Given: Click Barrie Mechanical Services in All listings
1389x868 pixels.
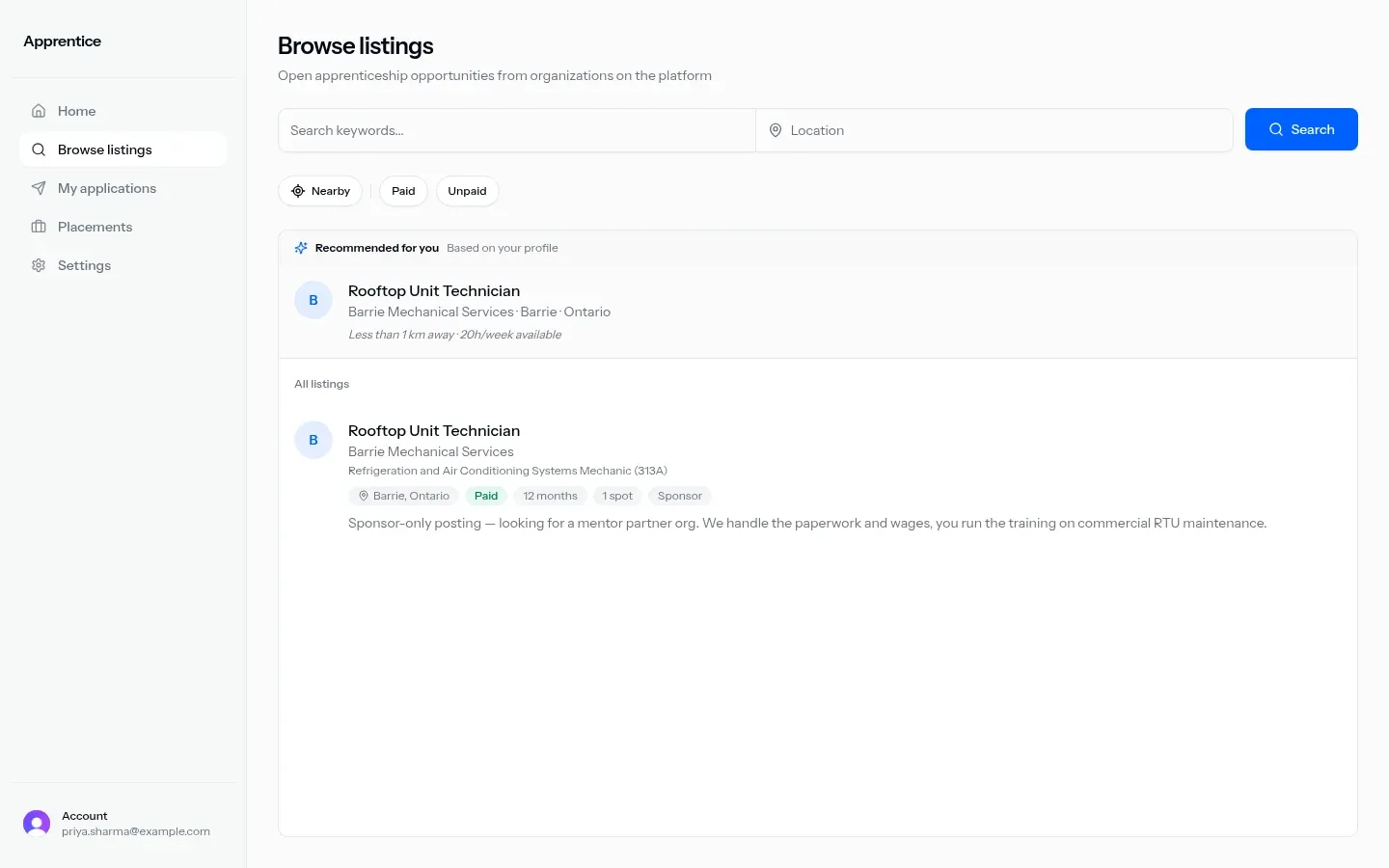Looking at the screenshot, I should 431,451.
